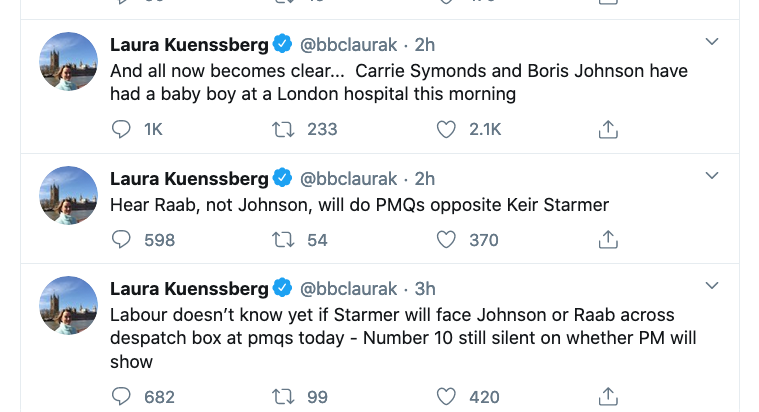Open Laura Kuenssberg's name on the baby tweet

(189, 45)
